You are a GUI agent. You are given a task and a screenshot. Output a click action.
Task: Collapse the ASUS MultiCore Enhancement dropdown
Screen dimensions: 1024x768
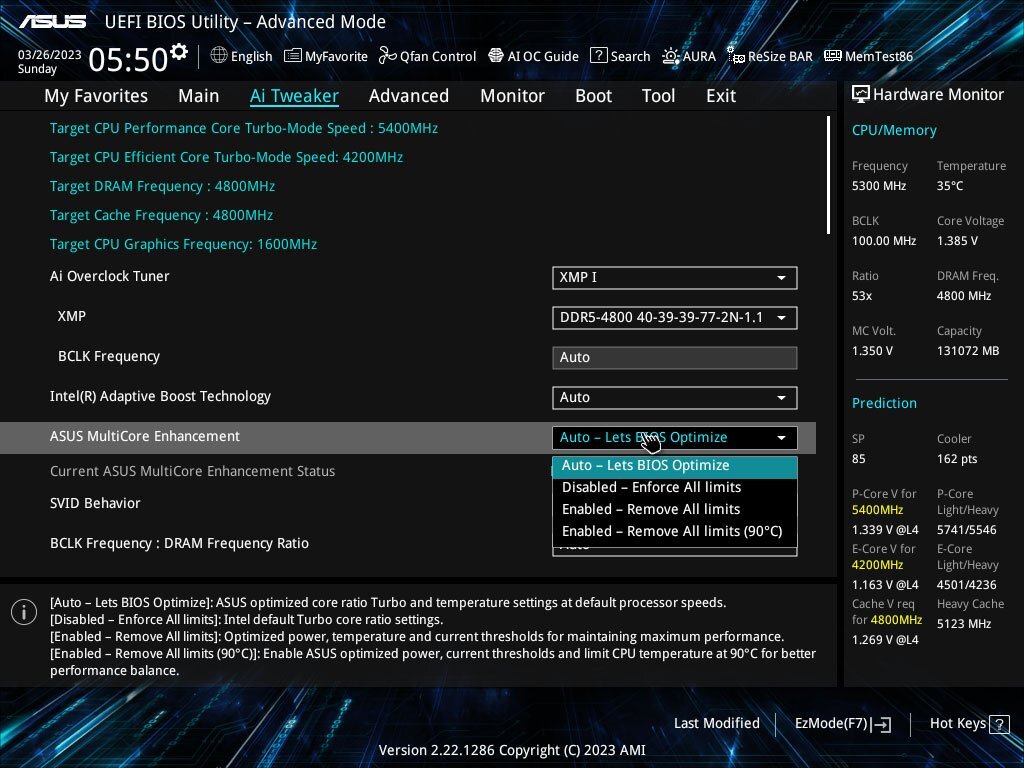coord(675,438)
